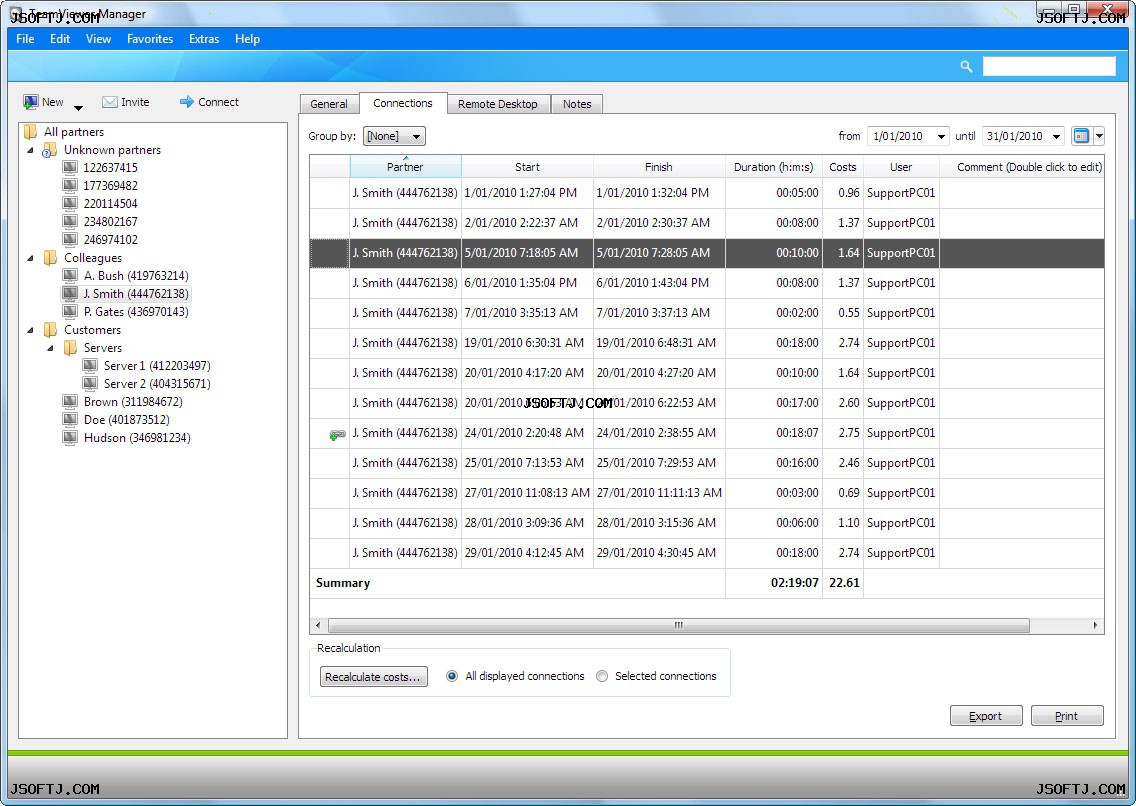Click computer icon next to Server 2
The height and width of the screenshot is (806, 1136).
click(x=90, y=384)
